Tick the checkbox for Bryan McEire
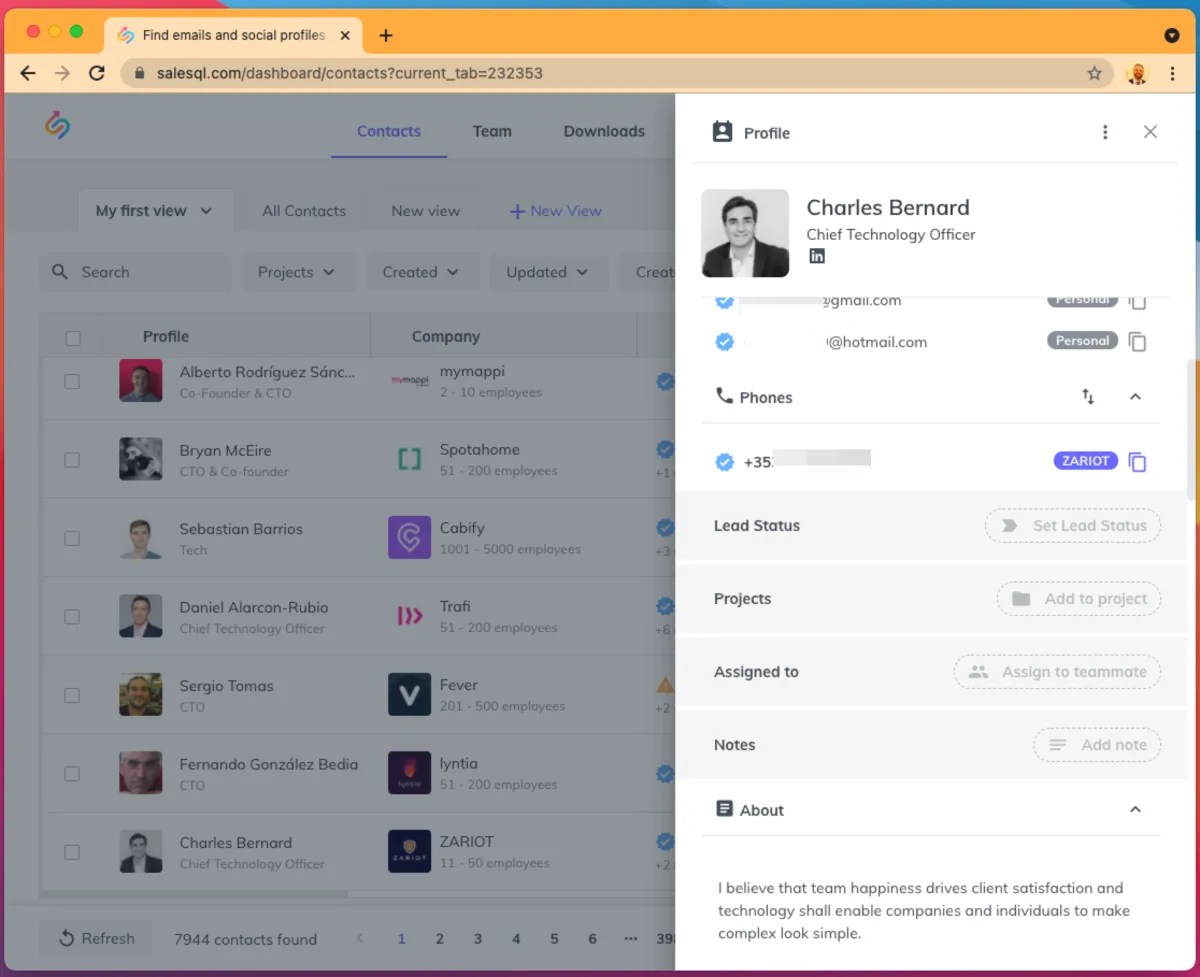The width and height of the screenshot is (1200, 977). tap(72, 460)
